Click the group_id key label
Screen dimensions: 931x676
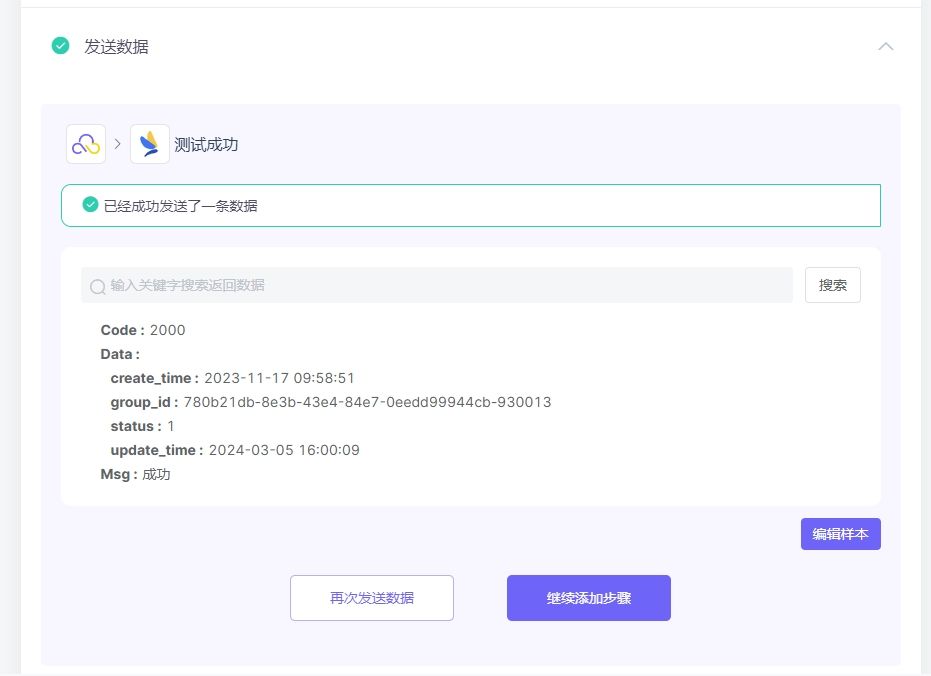tap(144, 402)
